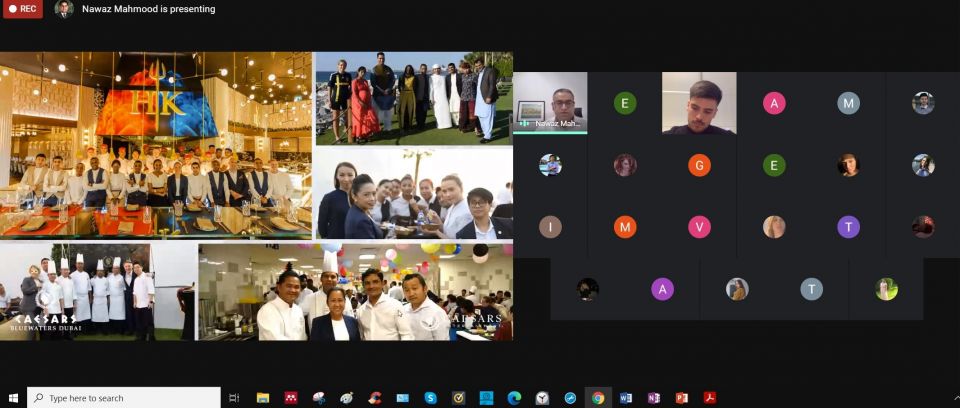Image resolution: width=960 pixels, height=408 pixels.
Task: Click the red REC recording indicator
Action: [22, 9]
